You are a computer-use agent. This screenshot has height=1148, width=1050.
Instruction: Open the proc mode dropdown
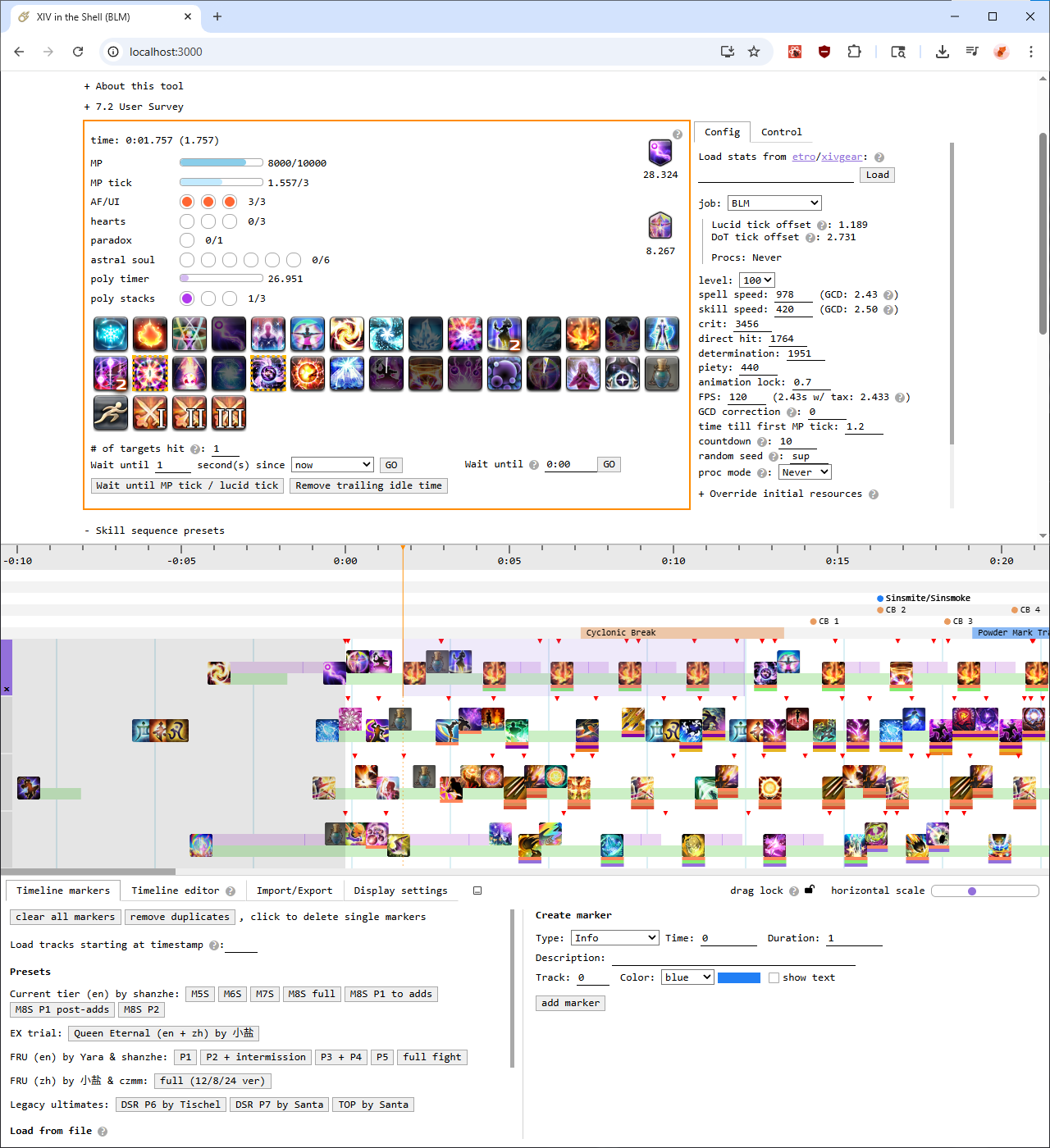click(x=804, y=472)
